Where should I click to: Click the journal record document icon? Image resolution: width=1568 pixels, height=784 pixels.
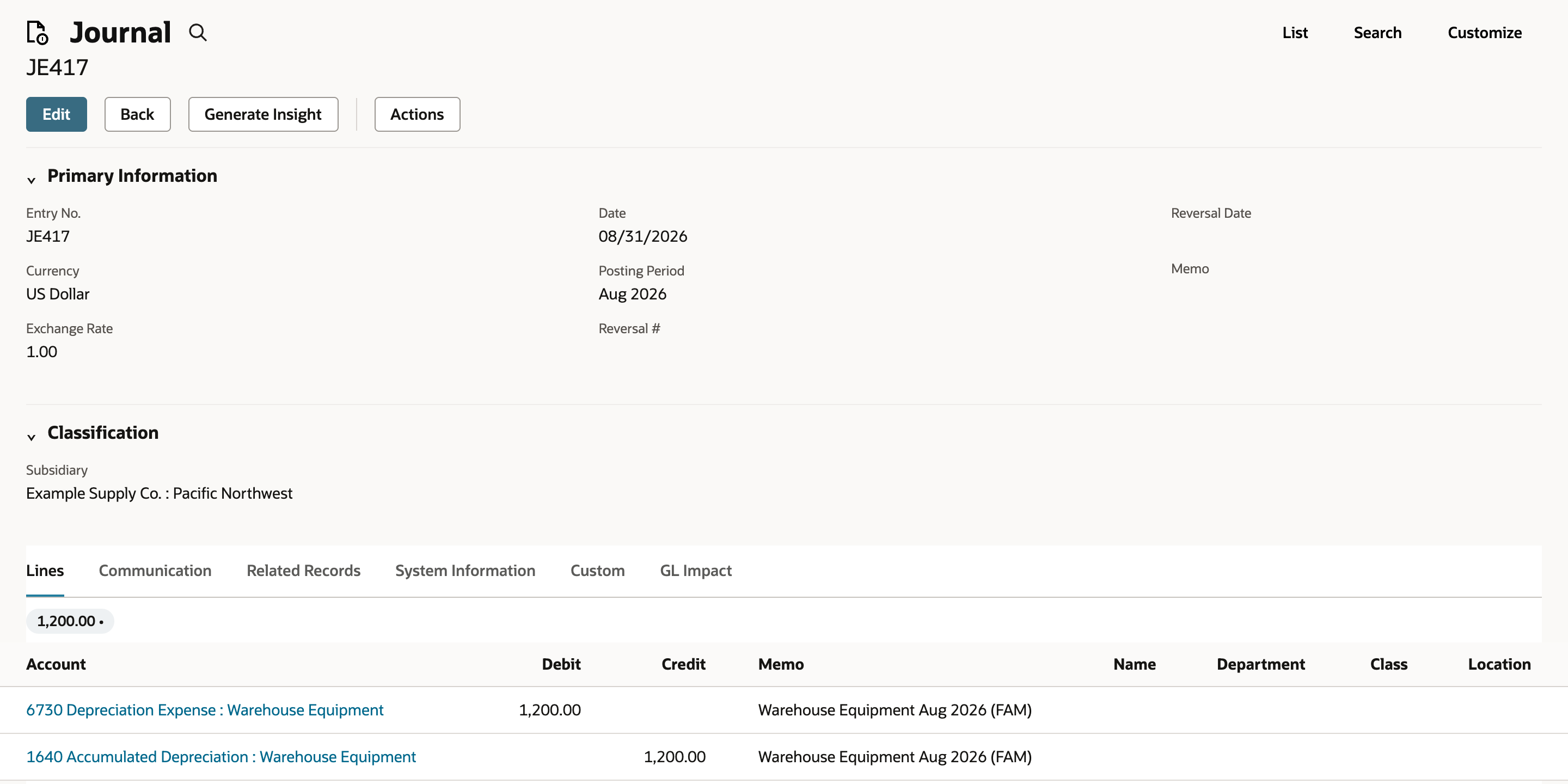[37, 32]
